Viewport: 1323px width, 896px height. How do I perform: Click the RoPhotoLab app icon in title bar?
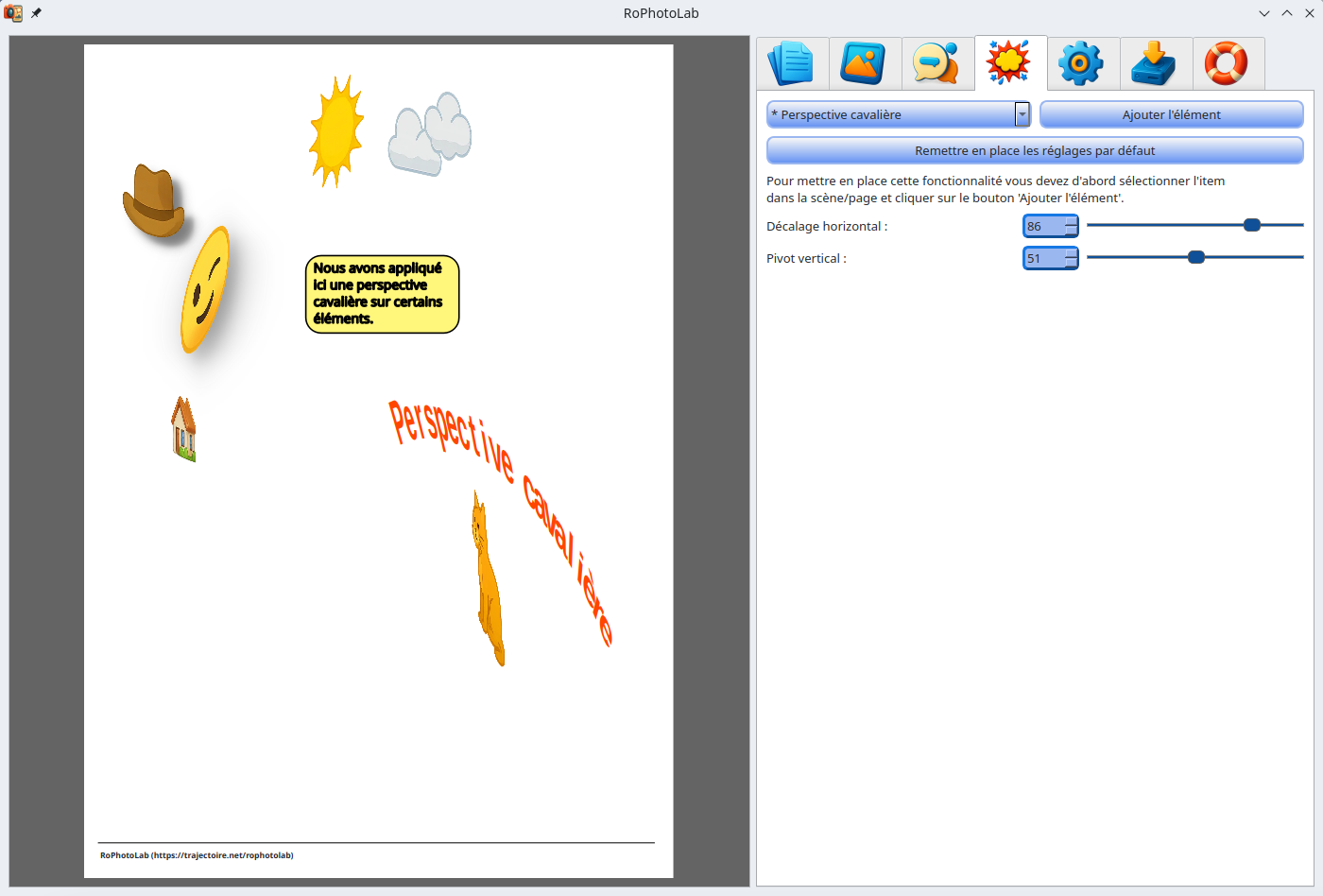[13, 13]
